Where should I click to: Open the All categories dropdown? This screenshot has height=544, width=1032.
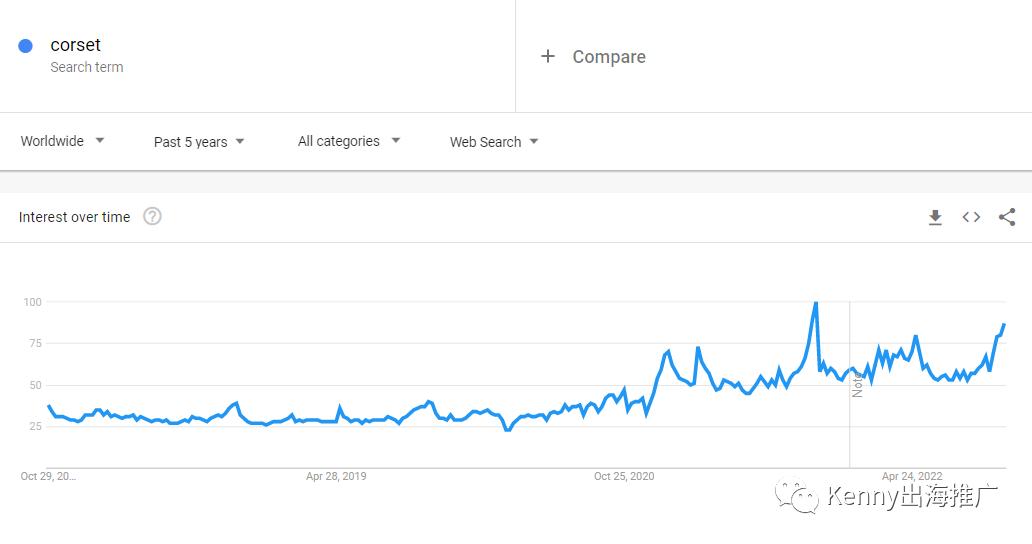click(x=349, y=141)
